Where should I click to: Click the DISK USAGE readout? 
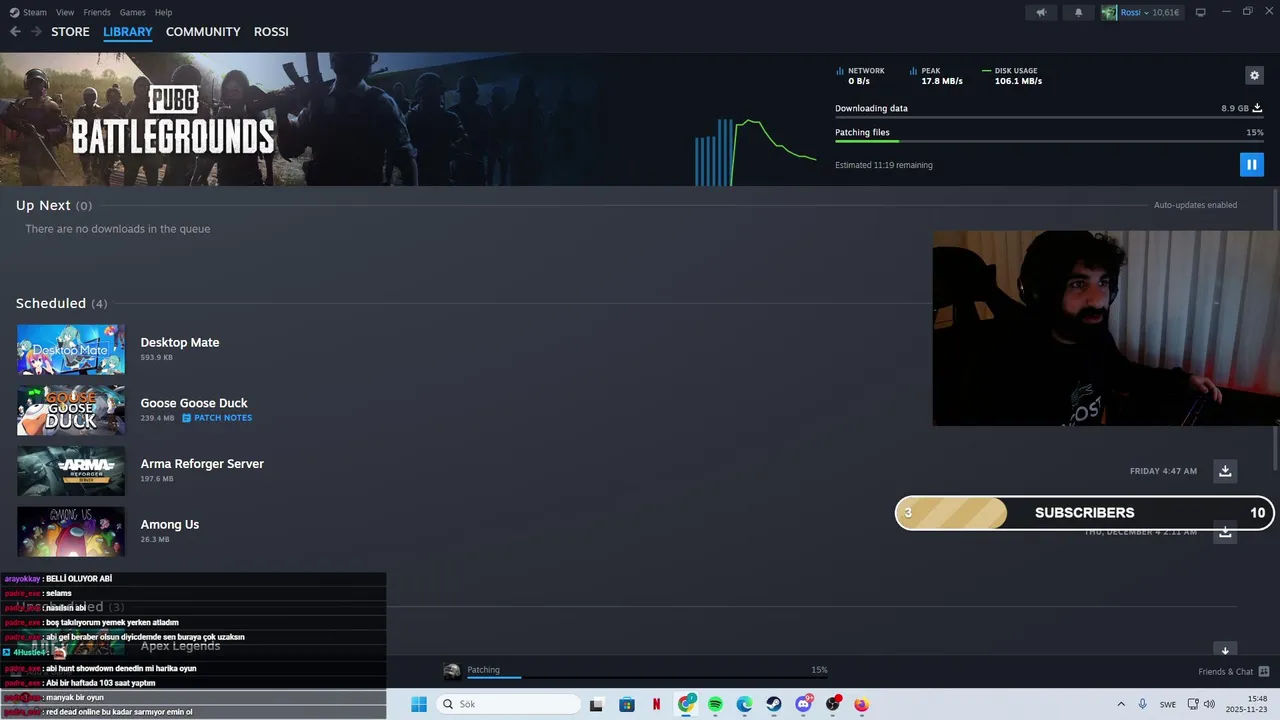[x=1012, y=76]
